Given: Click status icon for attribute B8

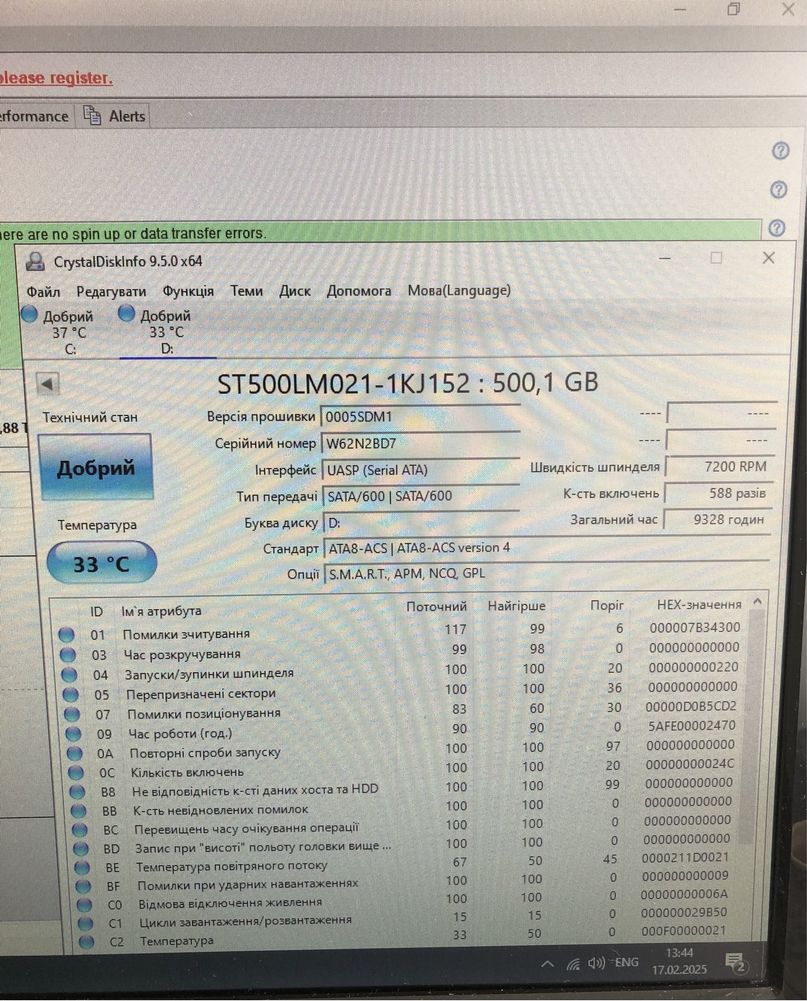Looking at the screenshot, I should pos(77,792).
